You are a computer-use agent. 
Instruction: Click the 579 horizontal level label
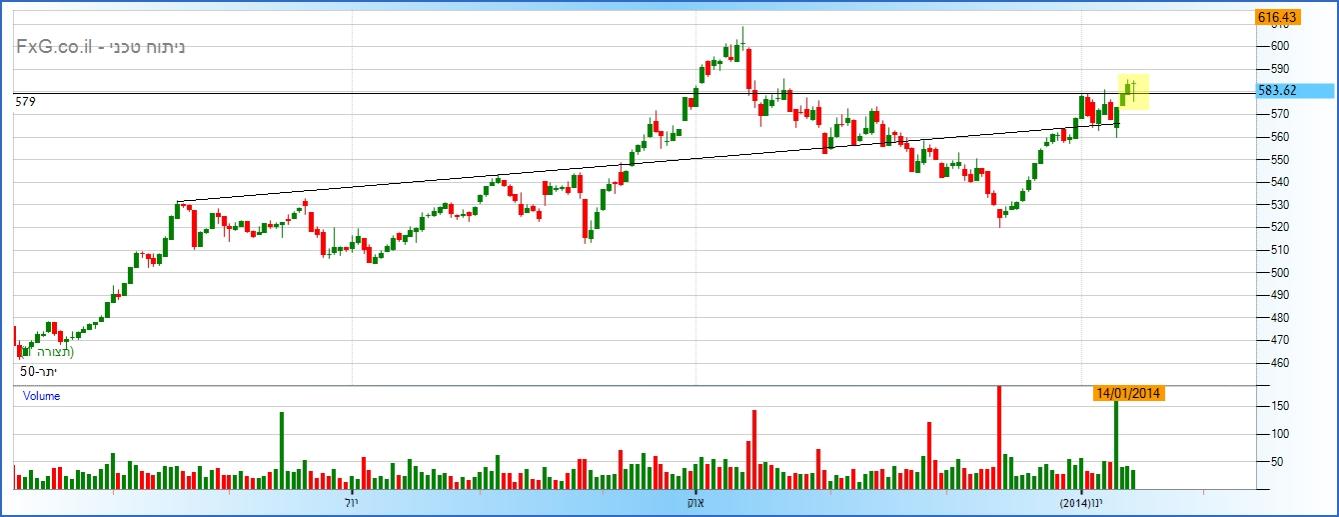click(x=26, y=101)
